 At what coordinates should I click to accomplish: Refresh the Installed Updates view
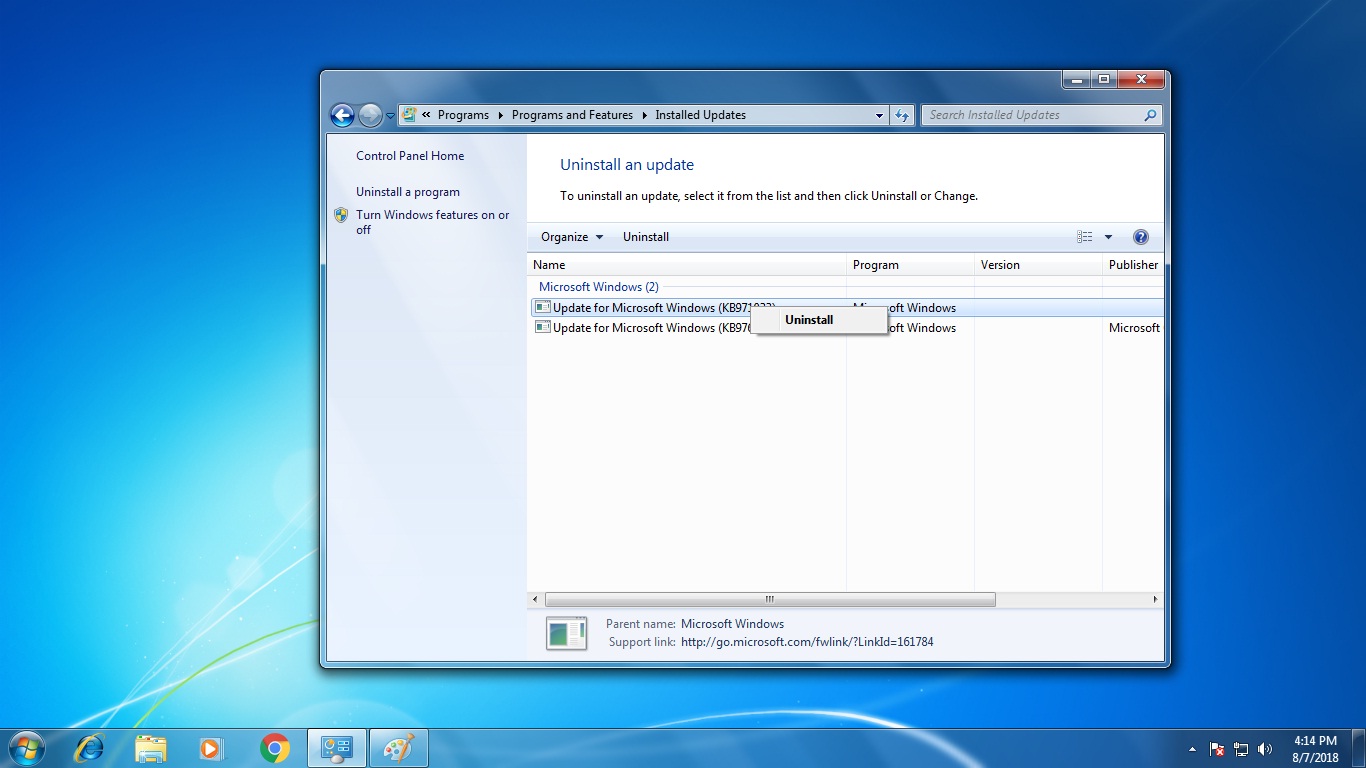pyautogui.click(x=901, y=115)
